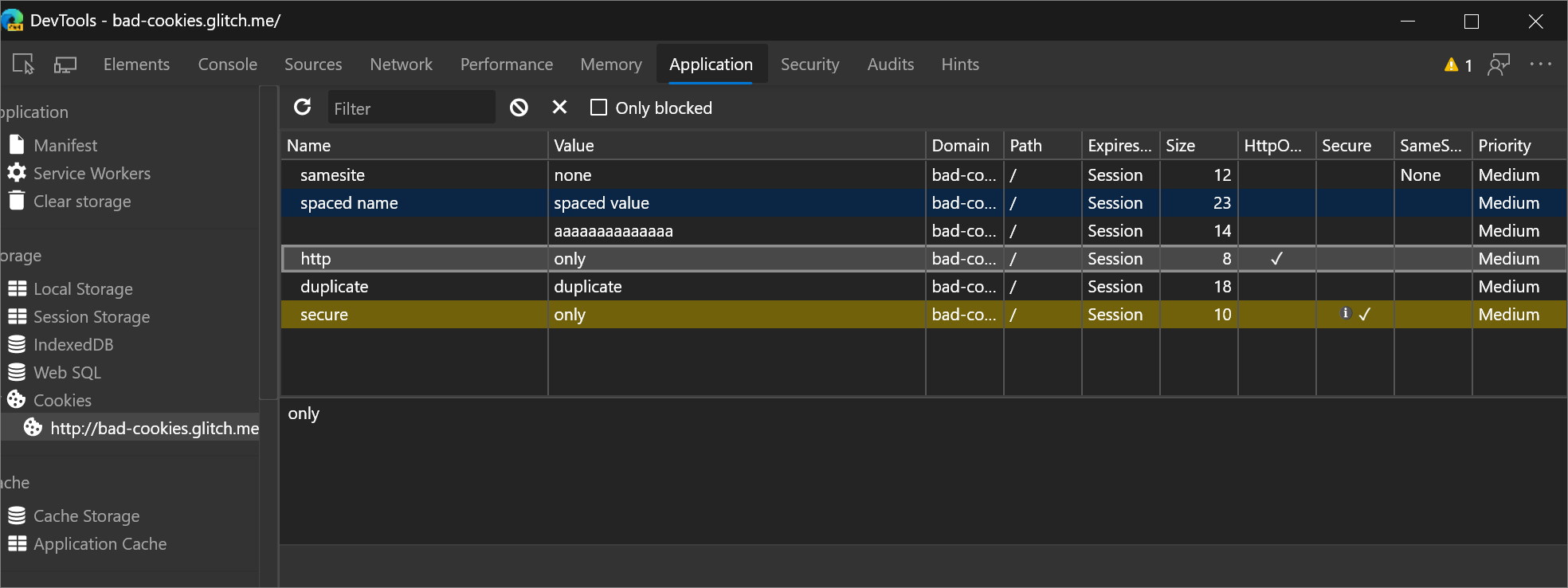Screen dimensions: 1568x588
Task: Select the 'aaaaaaaaaaaaaa' value cell
Action: pos(736,230)
